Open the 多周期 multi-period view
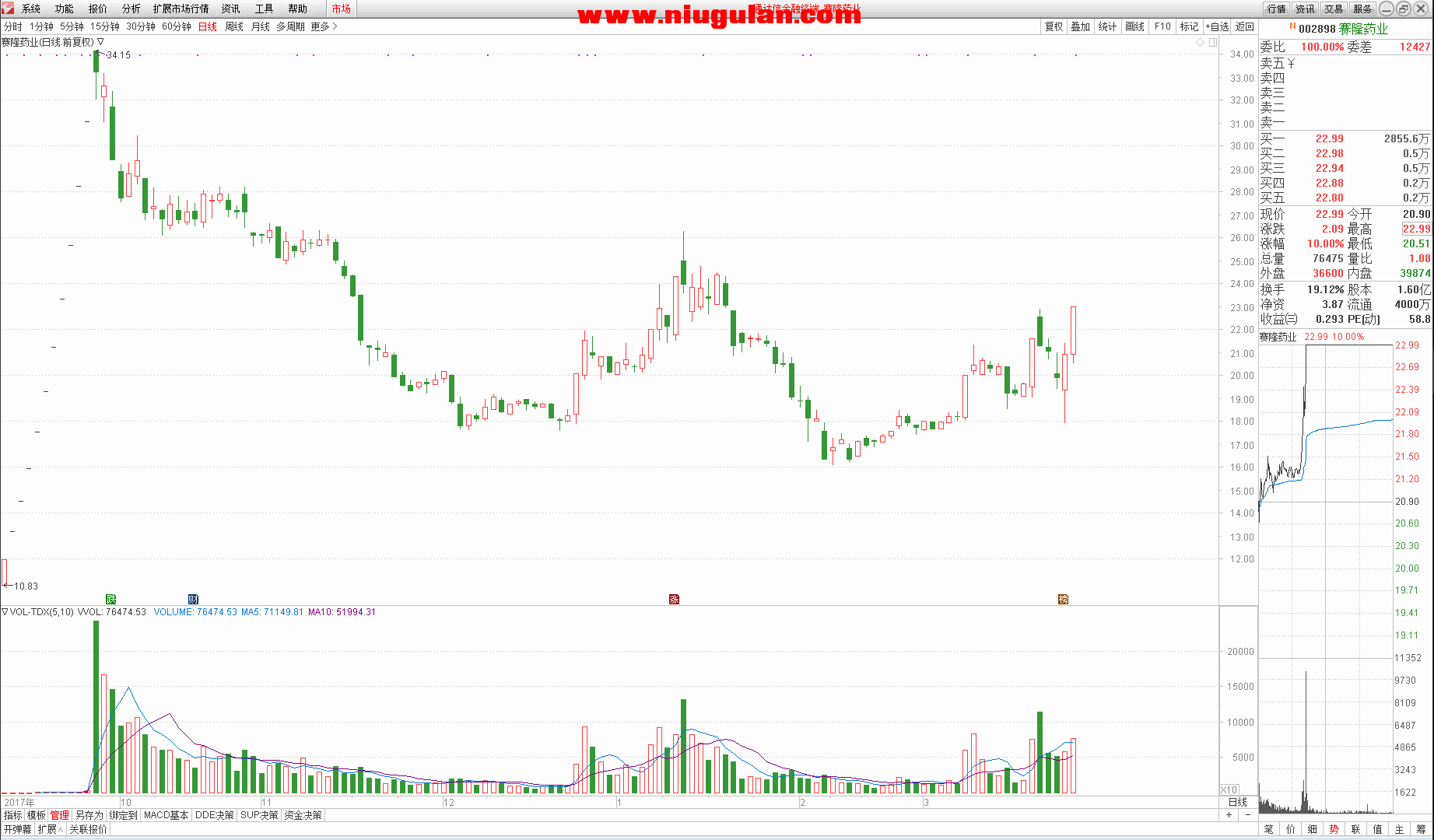1434x840 pixels. pos(290,26)
